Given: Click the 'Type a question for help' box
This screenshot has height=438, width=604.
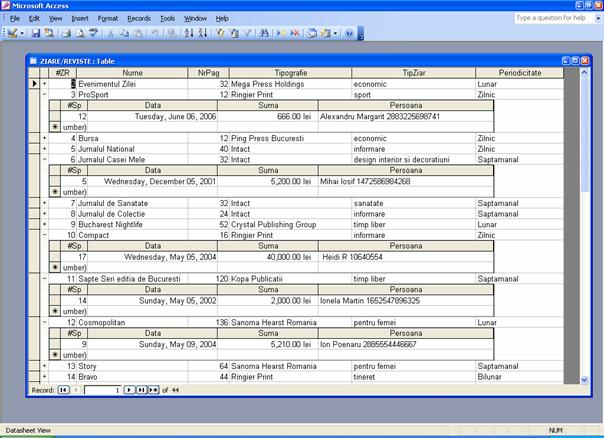Looking at the screenshot, I should 550,18.
